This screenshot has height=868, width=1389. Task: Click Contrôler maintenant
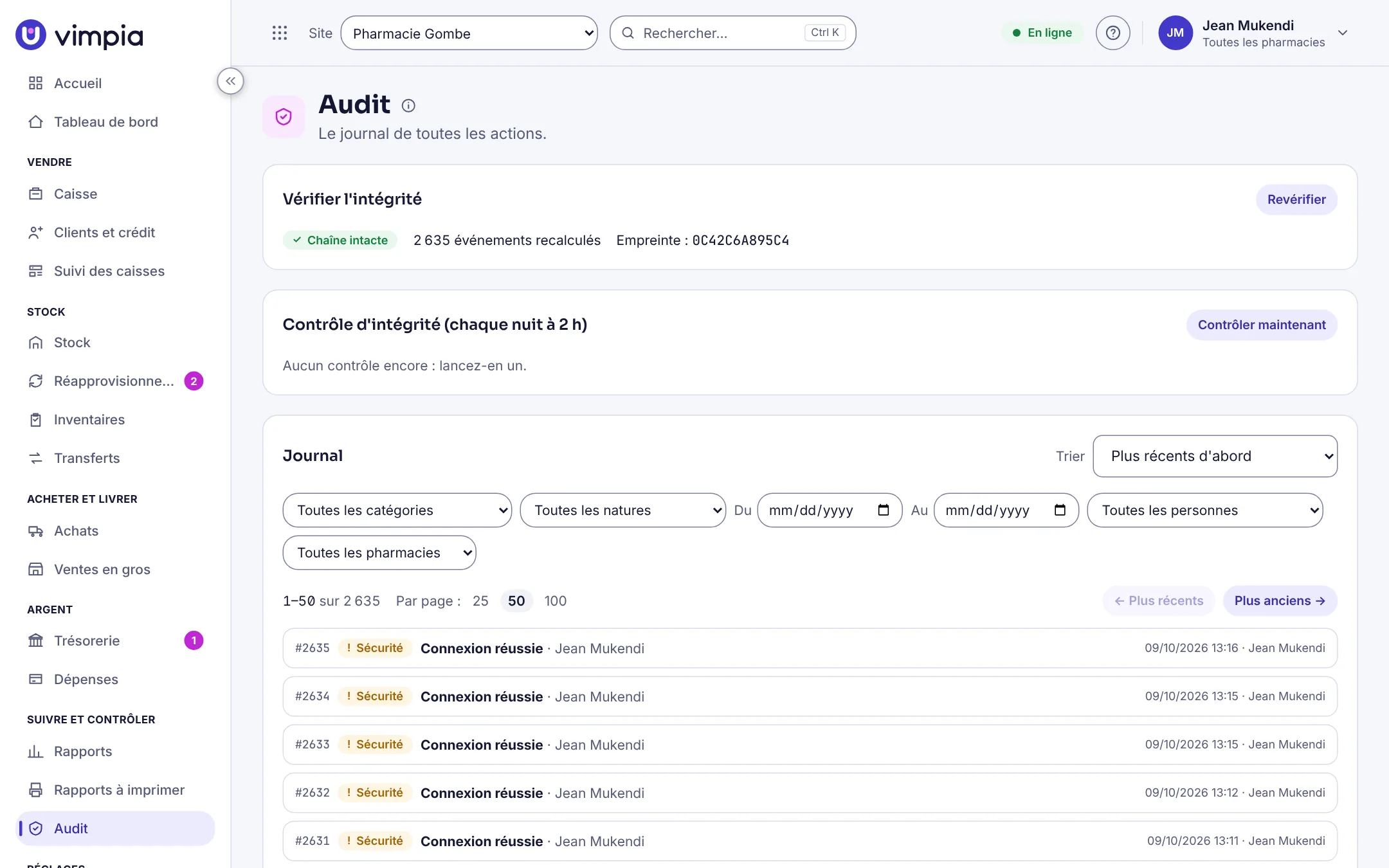pos(1262,325)
